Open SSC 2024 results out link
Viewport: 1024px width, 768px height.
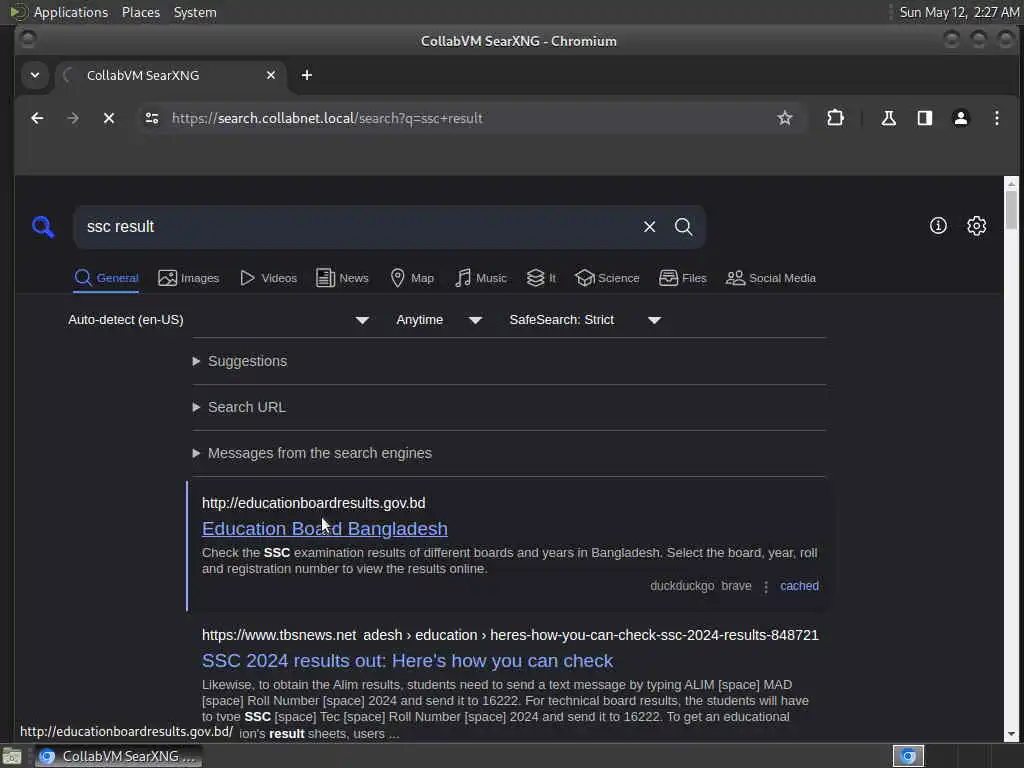tap(408, 660)
